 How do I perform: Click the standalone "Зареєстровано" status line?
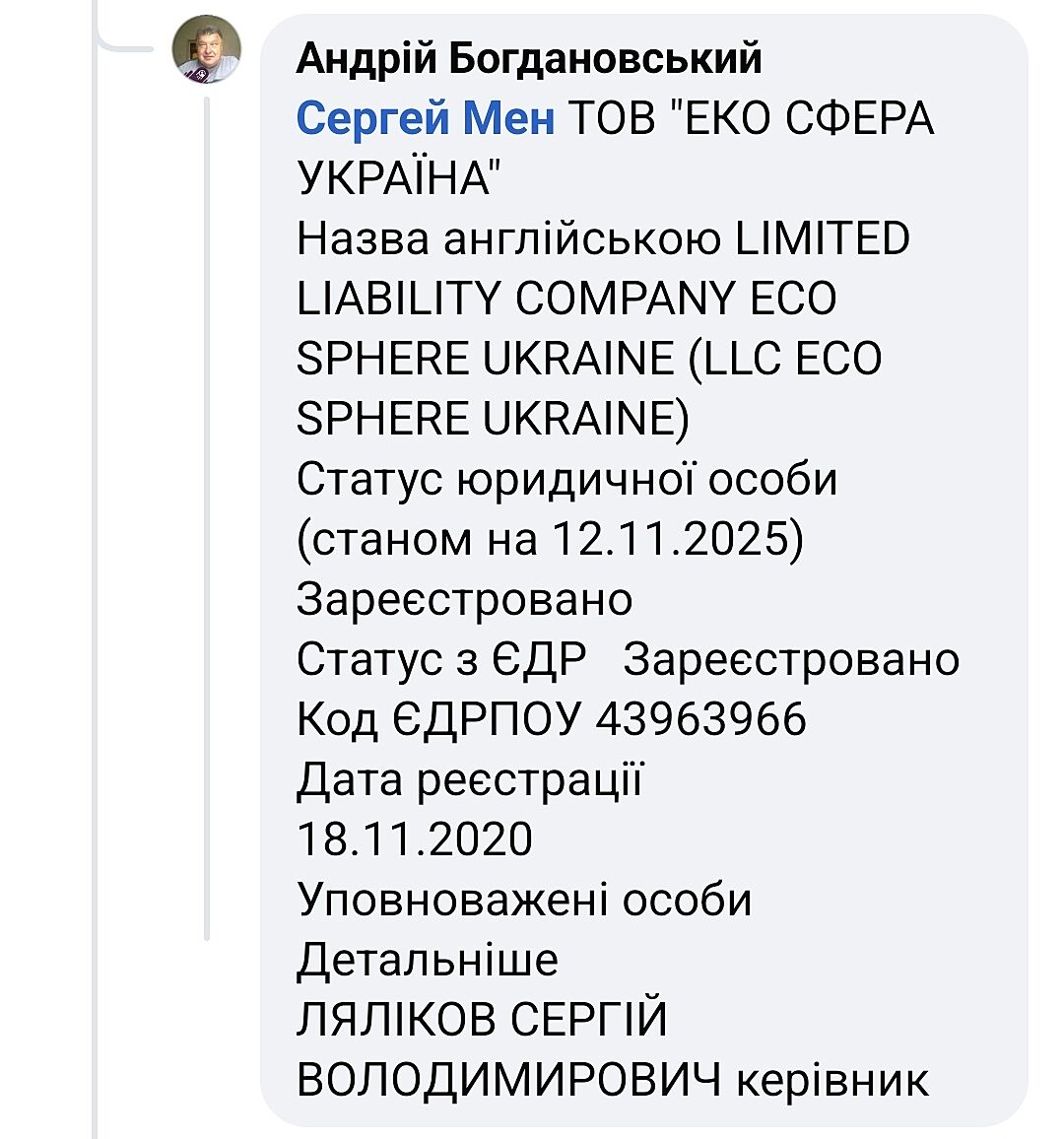(464, 599)
